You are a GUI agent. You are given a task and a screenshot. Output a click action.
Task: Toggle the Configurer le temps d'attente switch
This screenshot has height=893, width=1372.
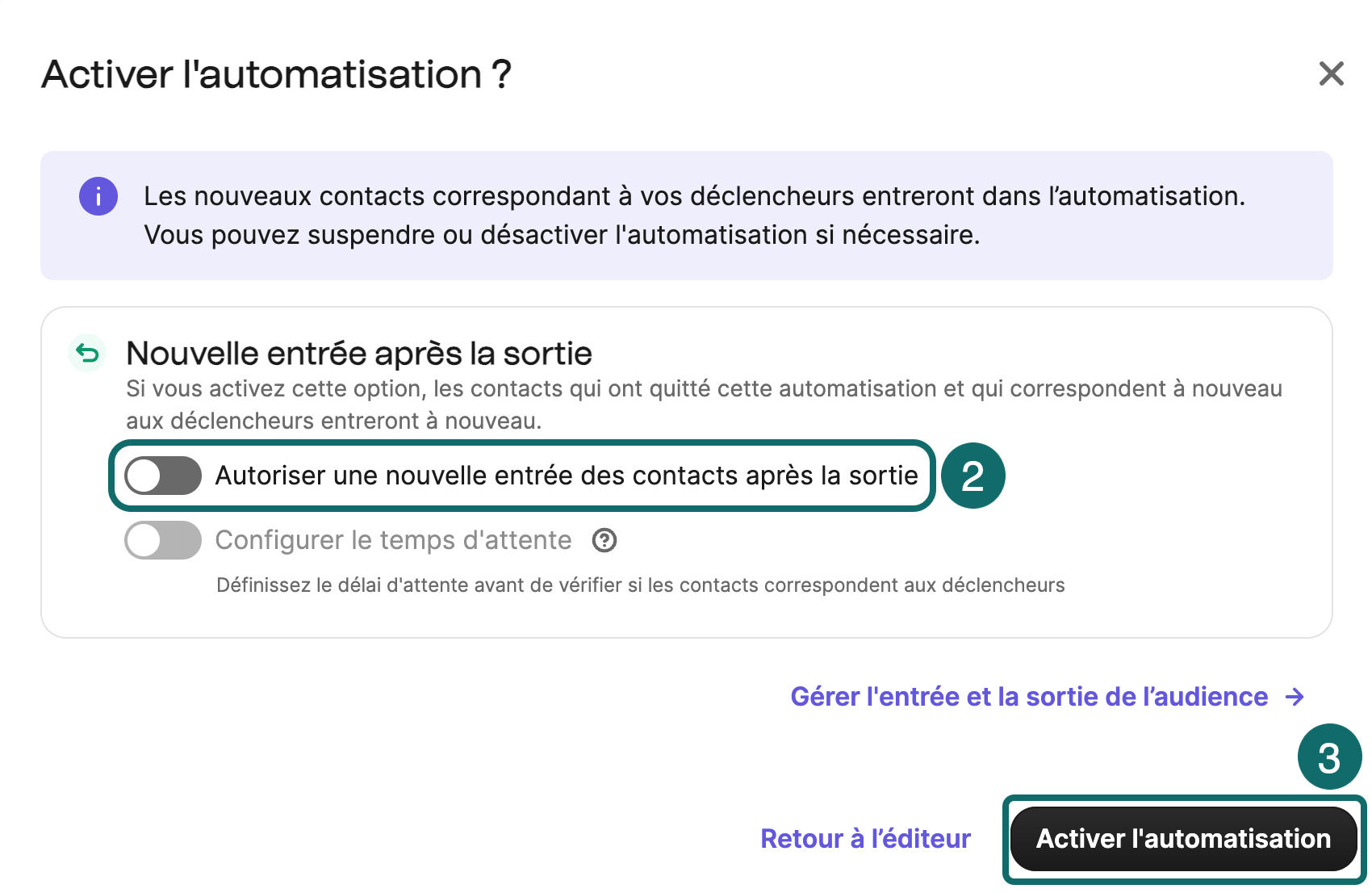click(163, 540)
